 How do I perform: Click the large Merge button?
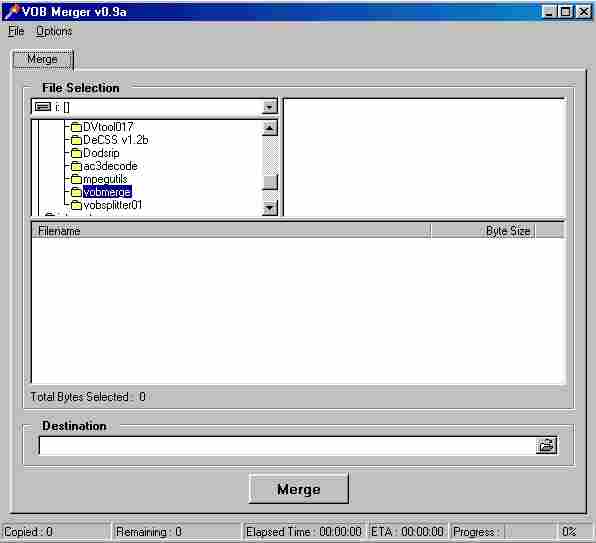(299, 489)
